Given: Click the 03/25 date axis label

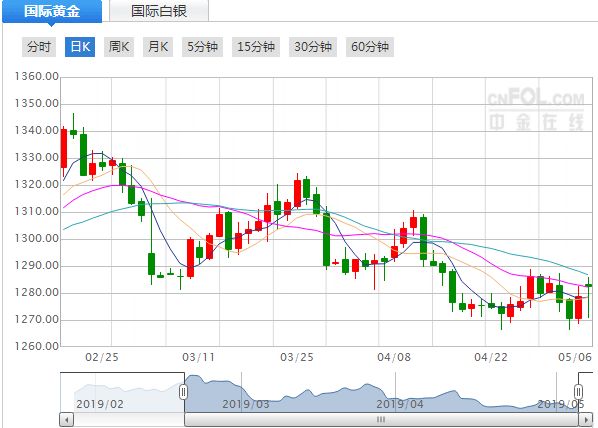Looking at the screenshot, I should click(297, 357).
